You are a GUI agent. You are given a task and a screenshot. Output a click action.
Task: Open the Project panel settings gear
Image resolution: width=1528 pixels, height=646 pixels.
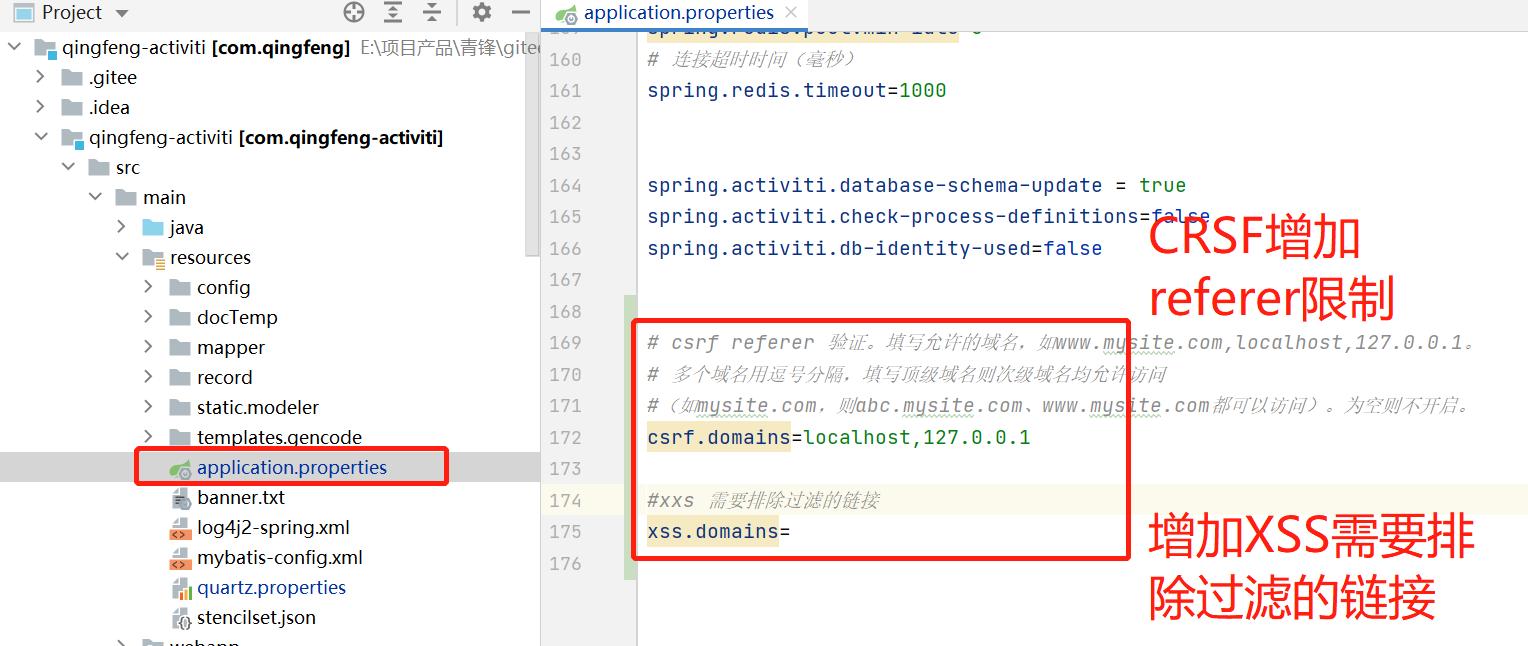coord(480,13)
